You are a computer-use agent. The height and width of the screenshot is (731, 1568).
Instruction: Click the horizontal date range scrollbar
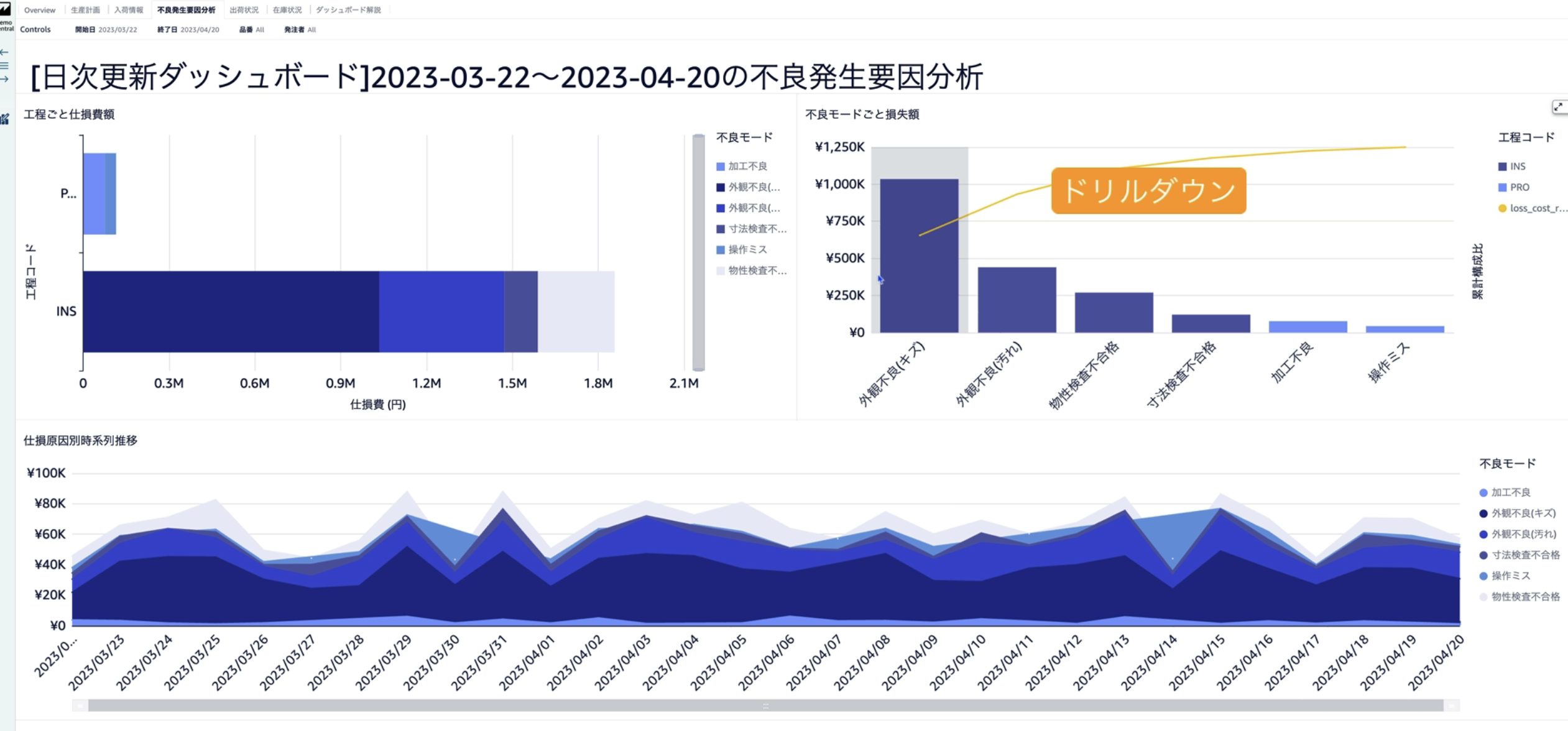point(765,706)
